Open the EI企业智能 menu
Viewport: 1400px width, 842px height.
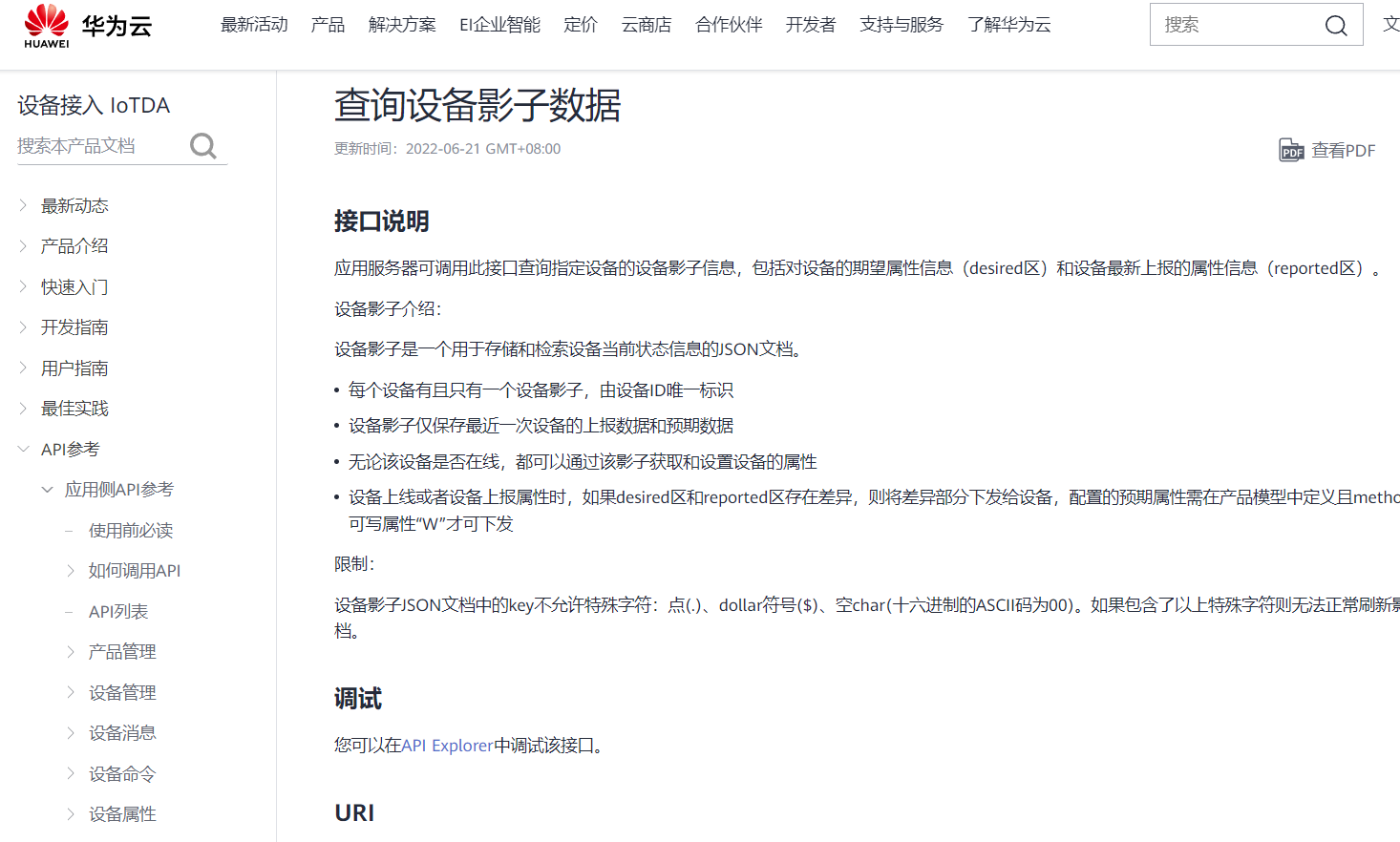(499, 25)
